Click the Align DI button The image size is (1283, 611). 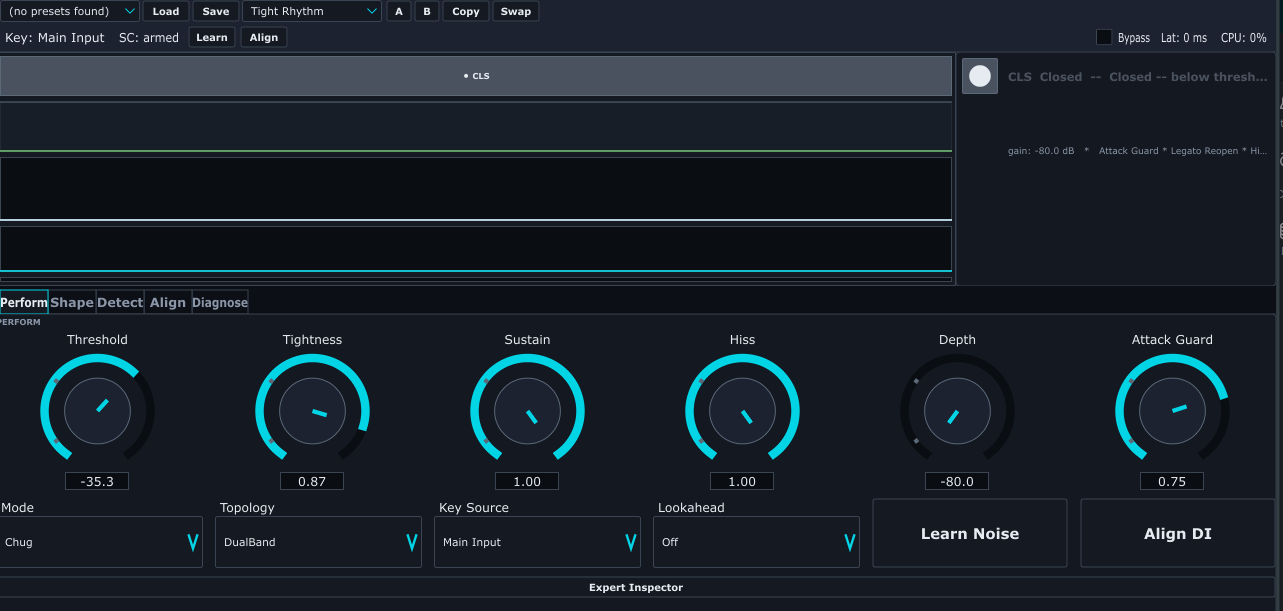[1178, 533]
